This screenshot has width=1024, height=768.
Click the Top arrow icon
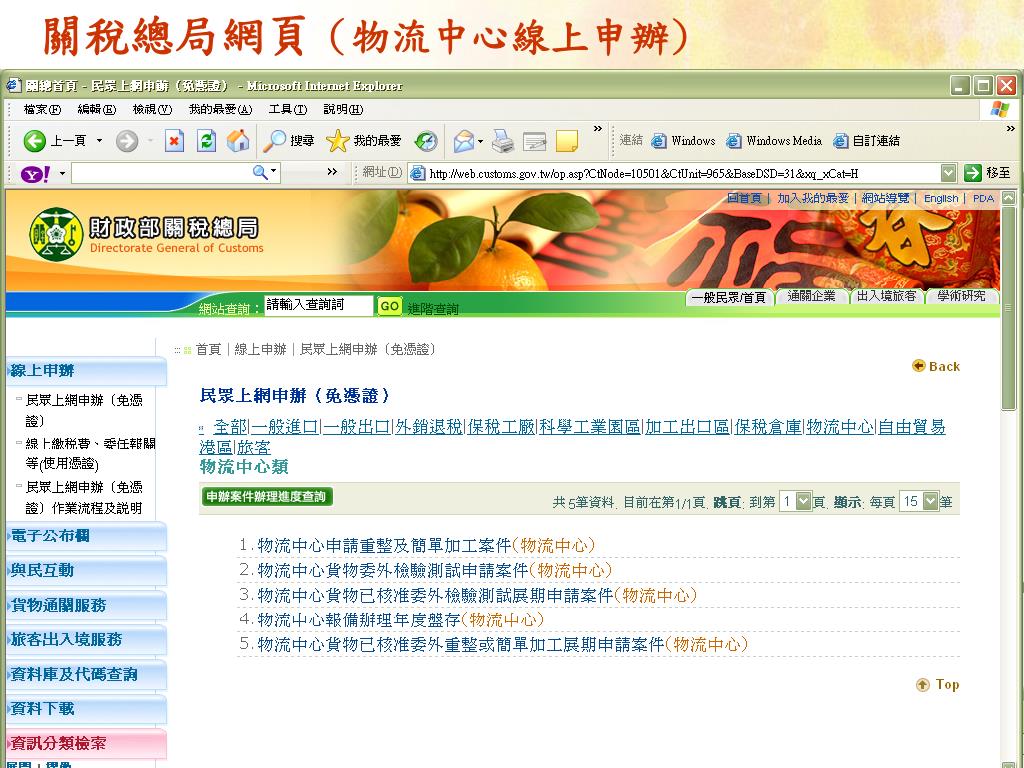coord(922,684)
